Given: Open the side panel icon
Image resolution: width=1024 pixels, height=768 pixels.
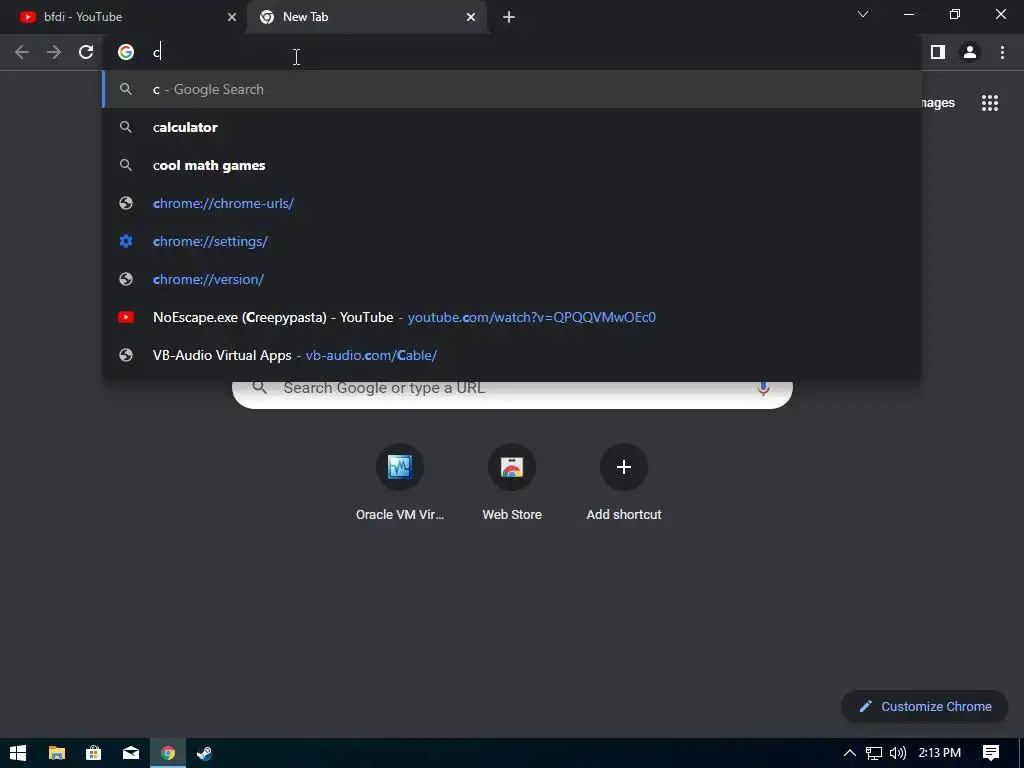Looking at the screenshot, I should pyautogui.click(x=938, y=52).
